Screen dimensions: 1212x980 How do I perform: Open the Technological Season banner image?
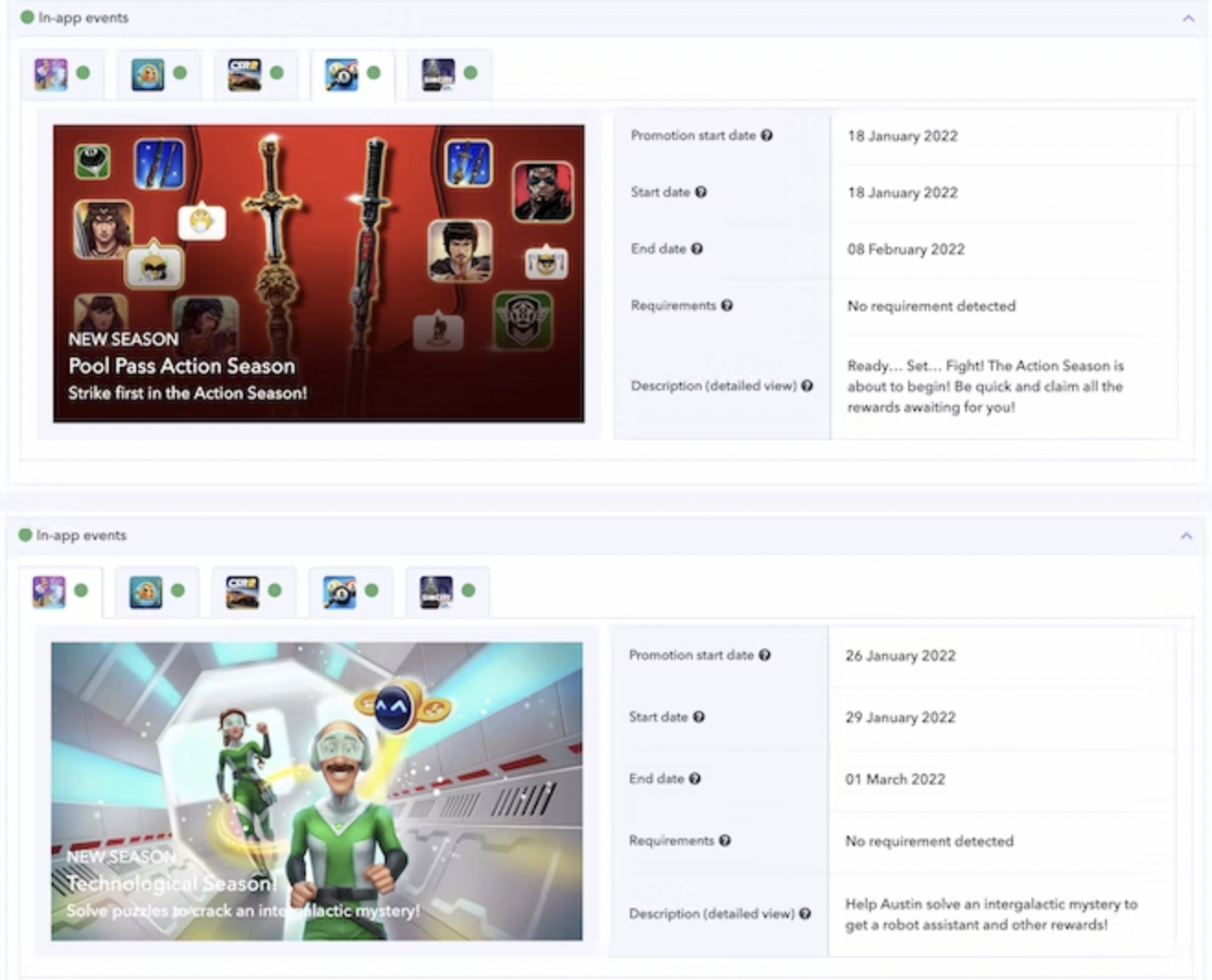pos(317,791)
